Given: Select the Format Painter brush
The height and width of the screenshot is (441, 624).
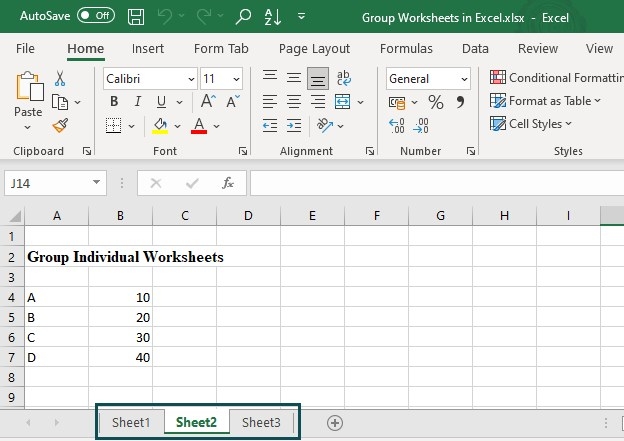Looking at the screenshot, I should click(60, 125).
